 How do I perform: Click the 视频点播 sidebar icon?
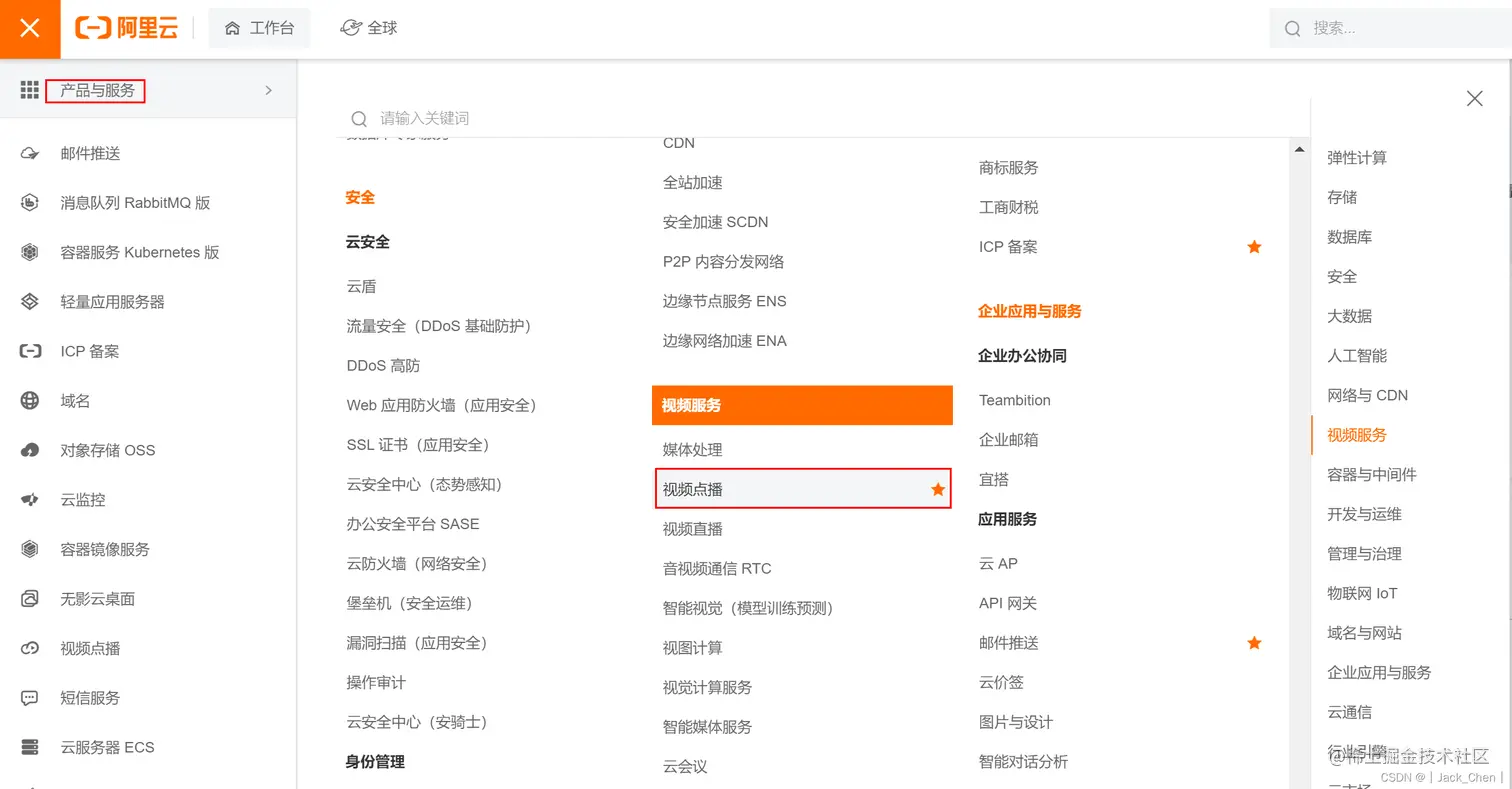[29, 648]
